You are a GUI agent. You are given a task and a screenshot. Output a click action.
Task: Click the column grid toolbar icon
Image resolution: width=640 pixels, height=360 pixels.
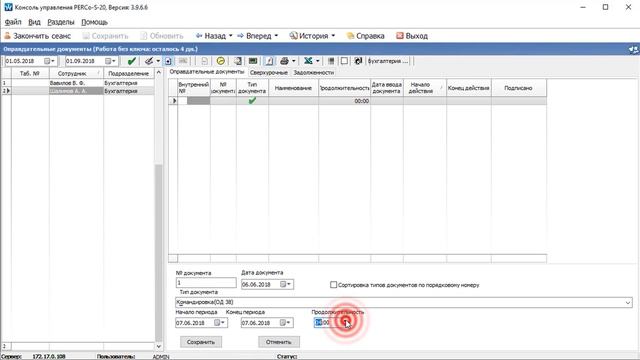tap(331, 61)
